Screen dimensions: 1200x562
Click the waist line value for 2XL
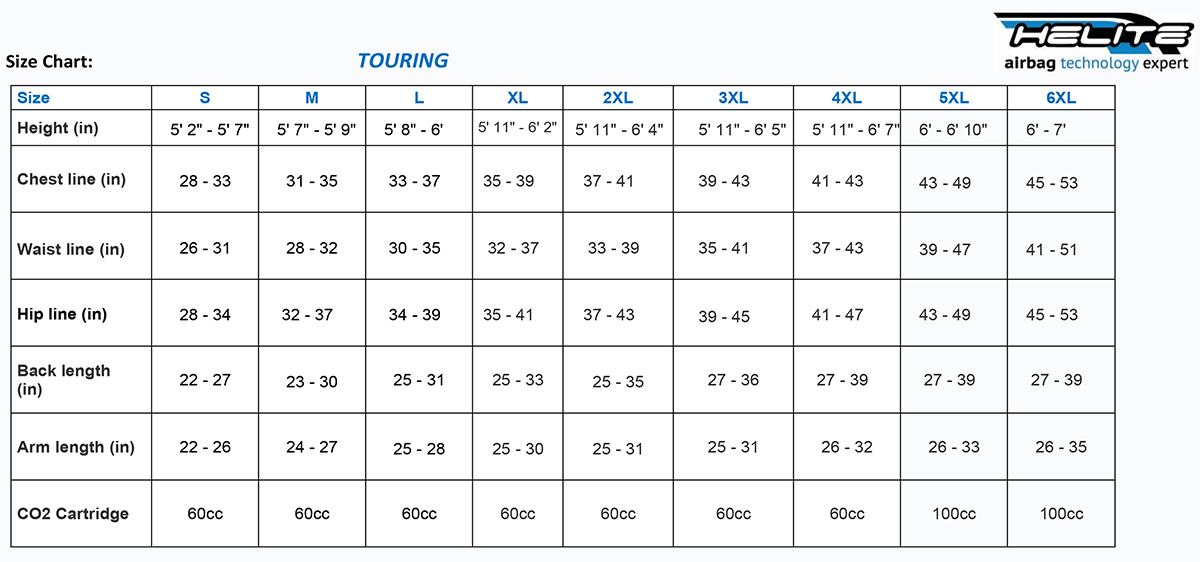614,248
